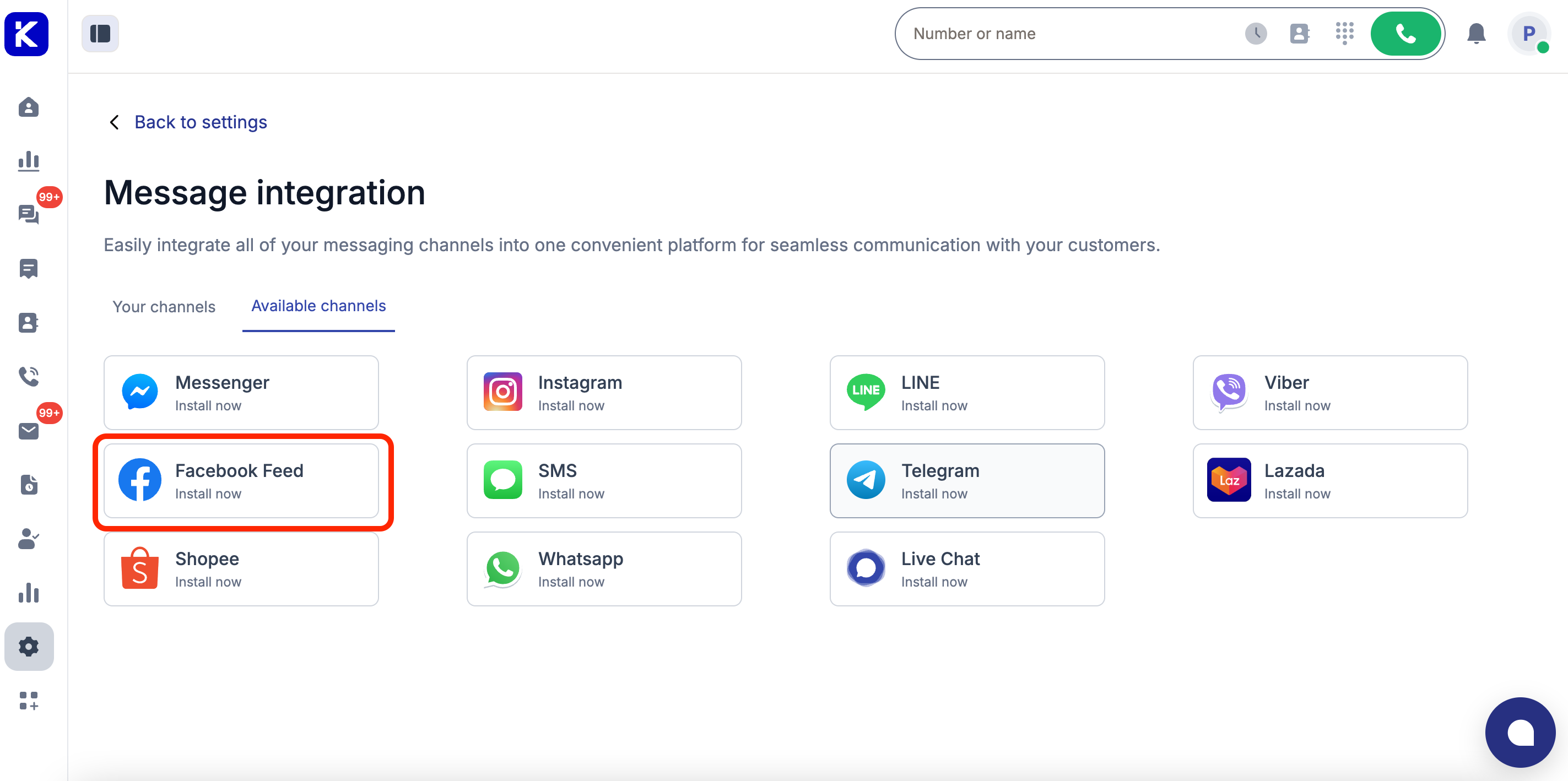Image resolution: width=1568 pixels, height=781 pixels.
Task: Open the live chat support bubble
Action: click(1520, 731)
